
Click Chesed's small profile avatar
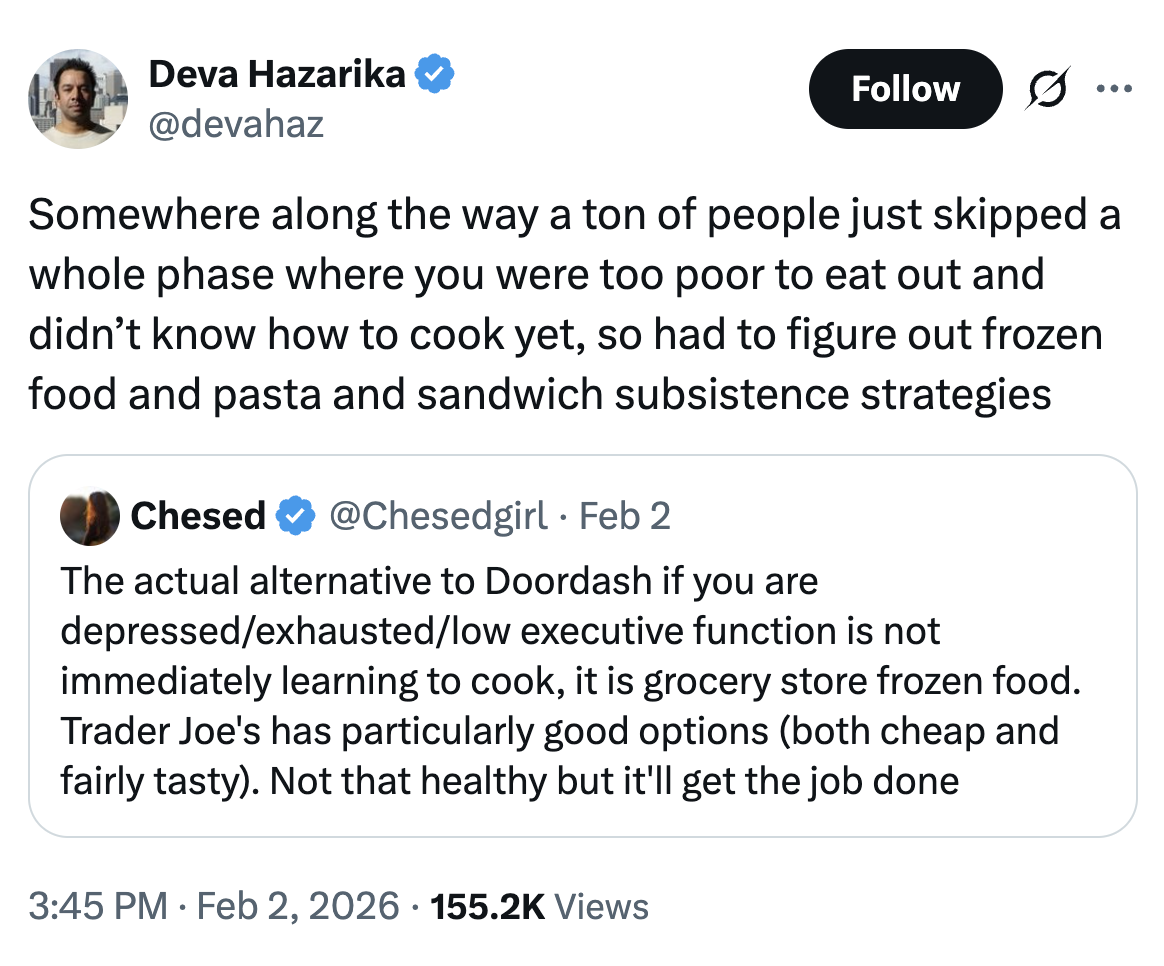point(91,516)
